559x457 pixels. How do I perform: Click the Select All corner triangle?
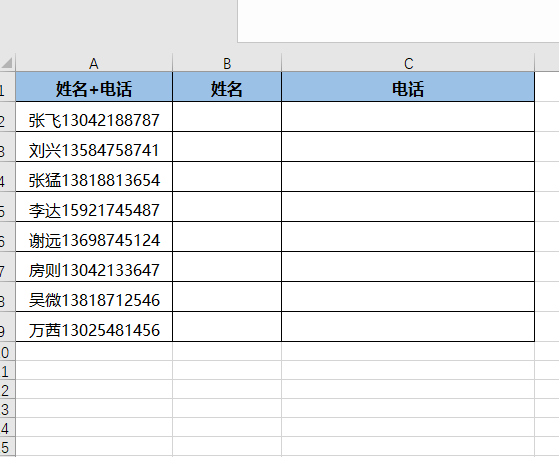(x=7, y=63)
